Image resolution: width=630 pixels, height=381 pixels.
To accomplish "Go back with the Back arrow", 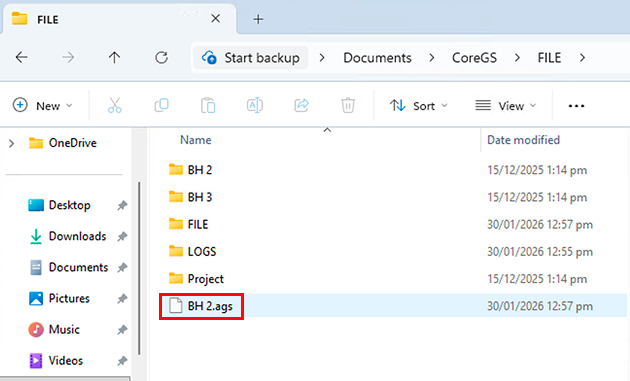I will click(x=22, y=57).
